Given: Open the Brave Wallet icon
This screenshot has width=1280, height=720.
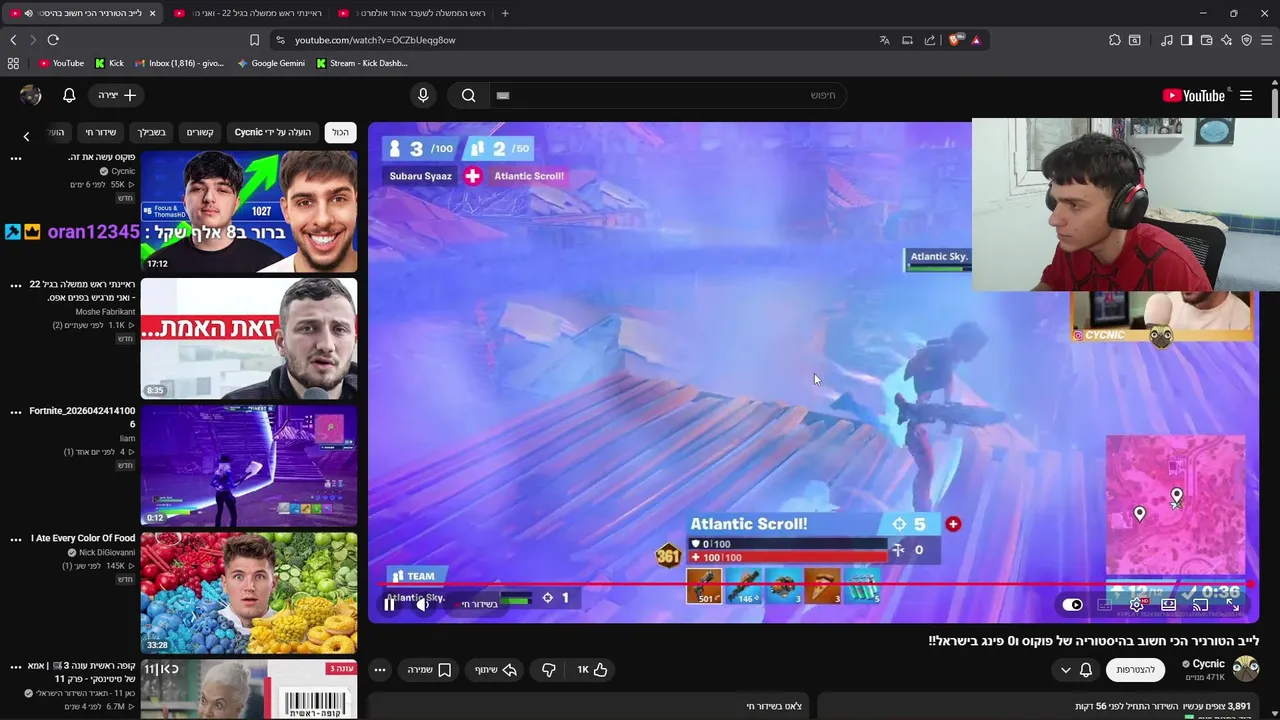Looking at the screenshot, I should tap(1206, 40).
